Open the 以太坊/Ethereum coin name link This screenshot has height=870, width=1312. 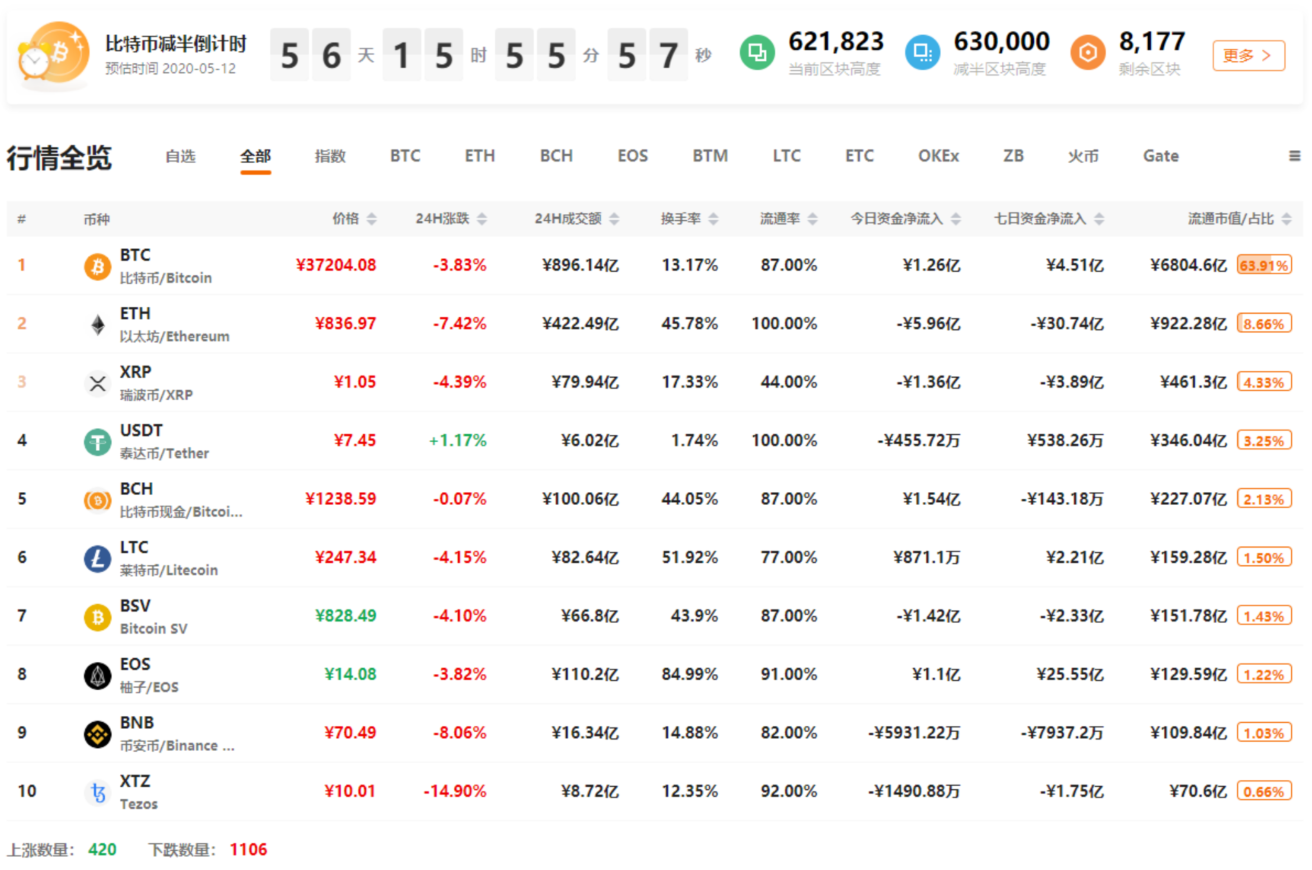pos(175,337)
